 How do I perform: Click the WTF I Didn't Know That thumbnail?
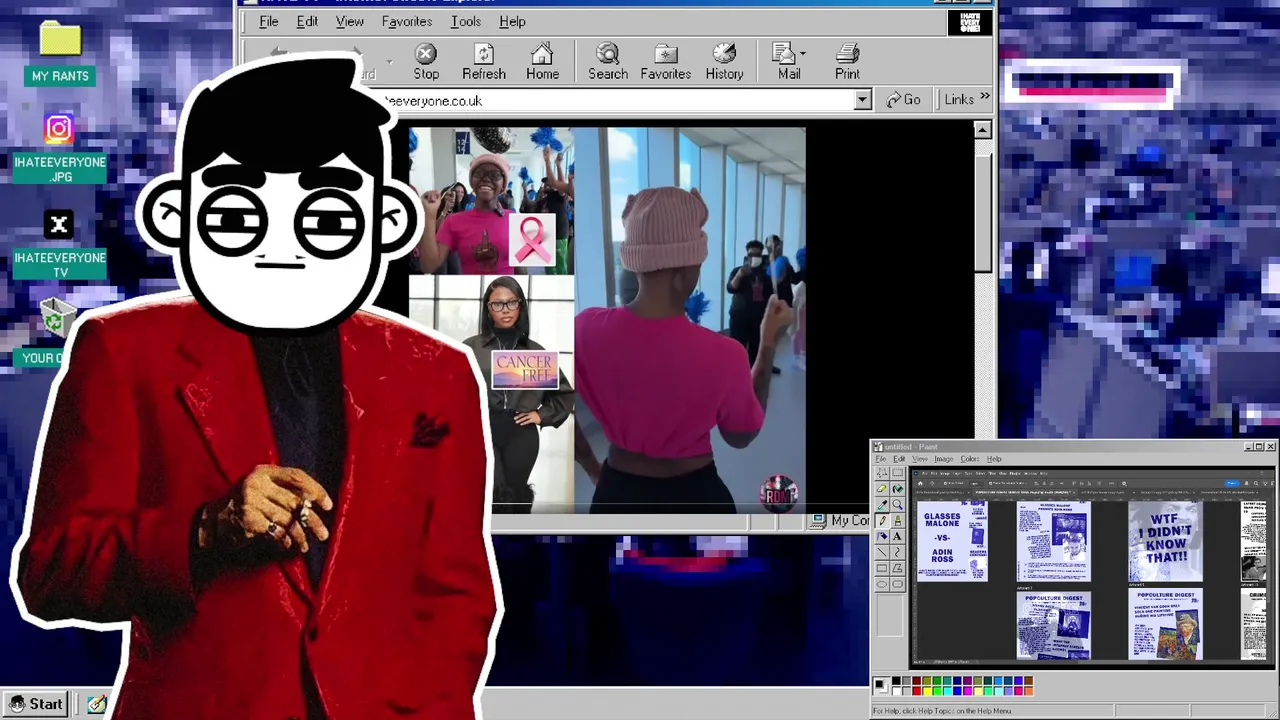pos(1165,541)
